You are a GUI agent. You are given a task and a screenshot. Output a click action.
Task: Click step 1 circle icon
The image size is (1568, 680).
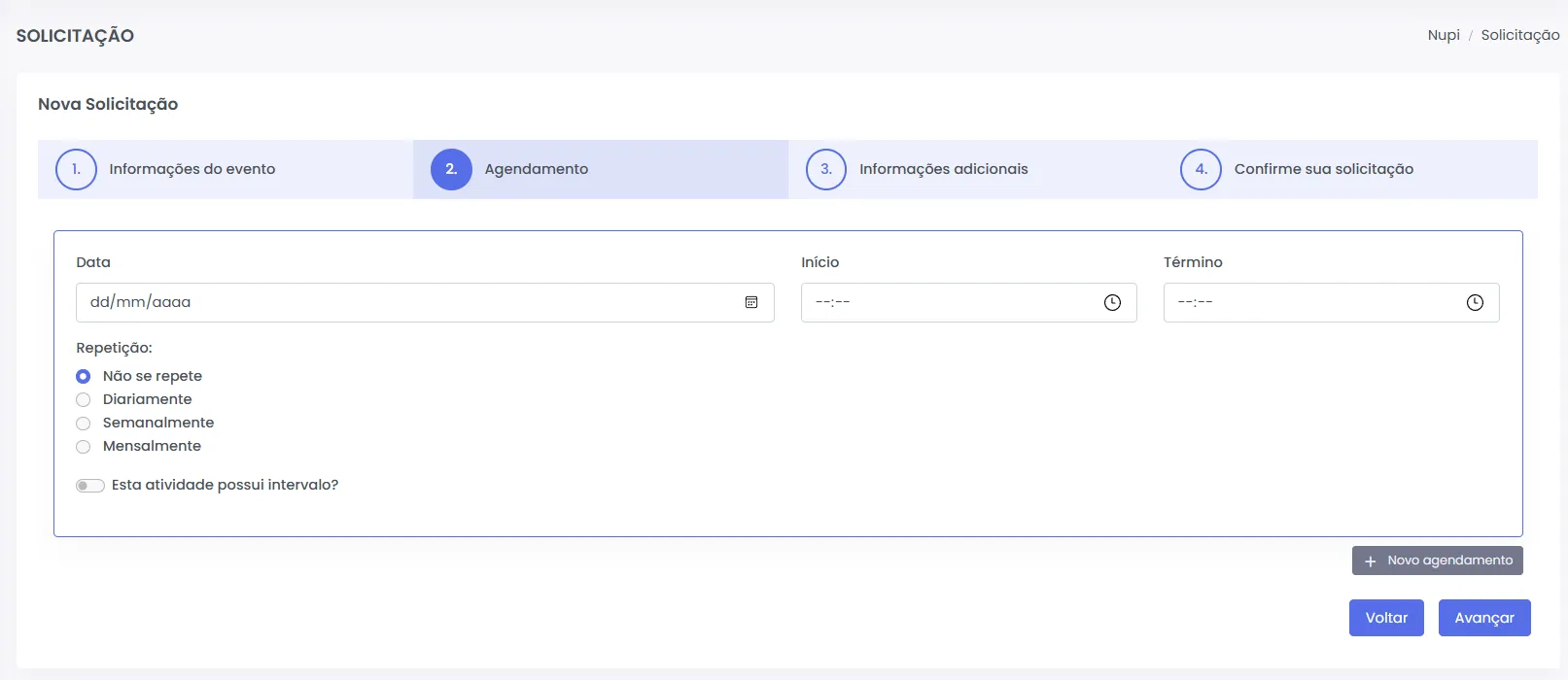click(76, 169)
